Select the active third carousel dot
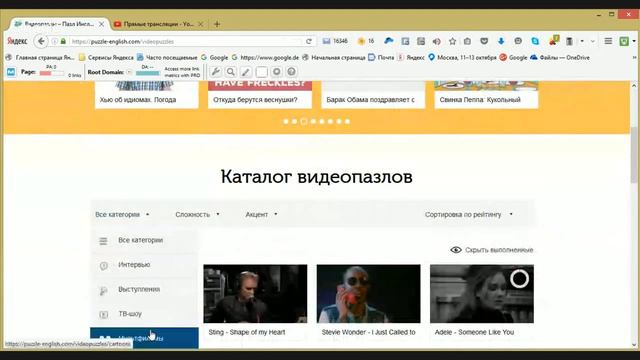Screen dimensions: 640x360 (x=304, y=121)
